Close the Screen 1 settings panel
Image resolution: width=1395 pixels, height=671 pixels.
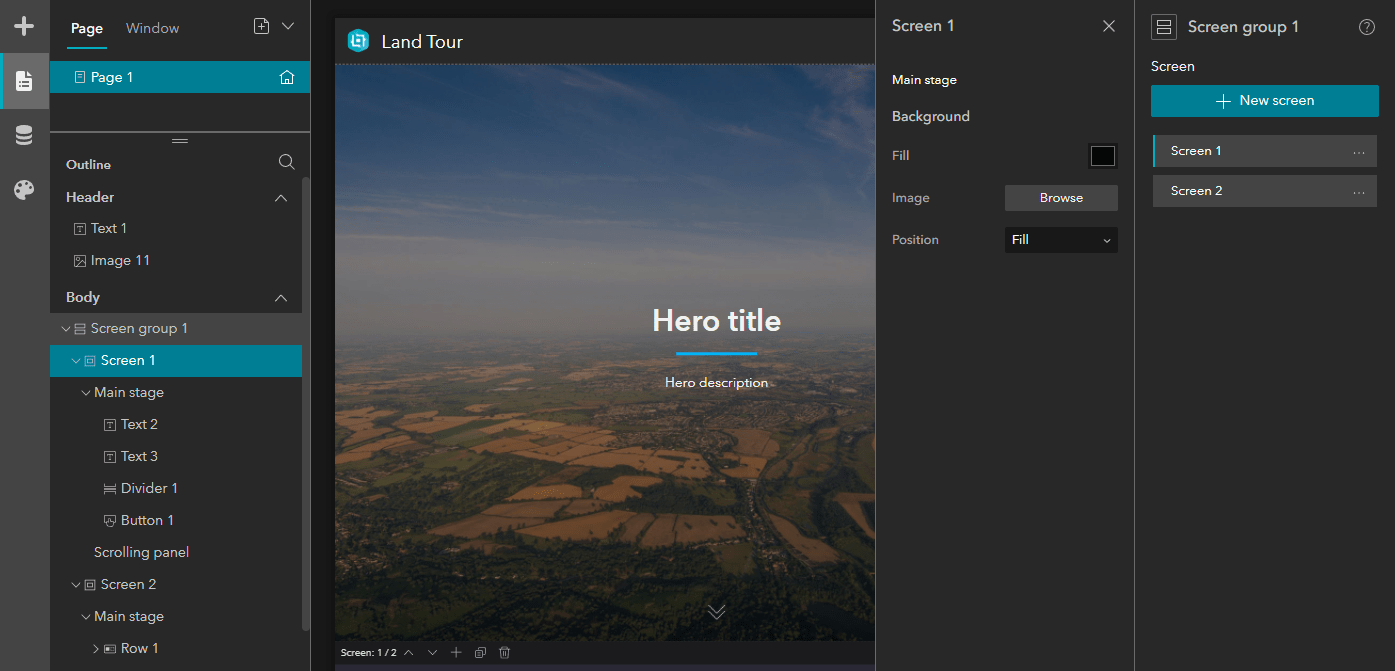[1109, 26]
